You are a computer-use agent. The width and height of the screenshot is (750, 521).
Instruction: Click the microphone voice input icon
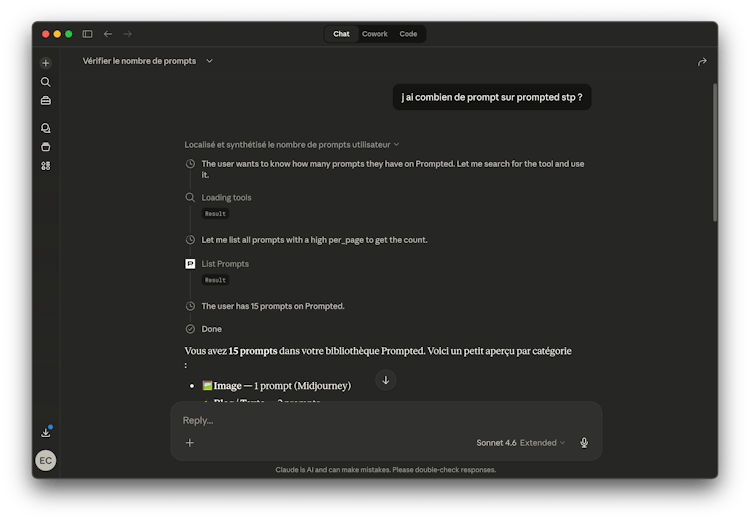pyautogui.click(x=584, y=443)
